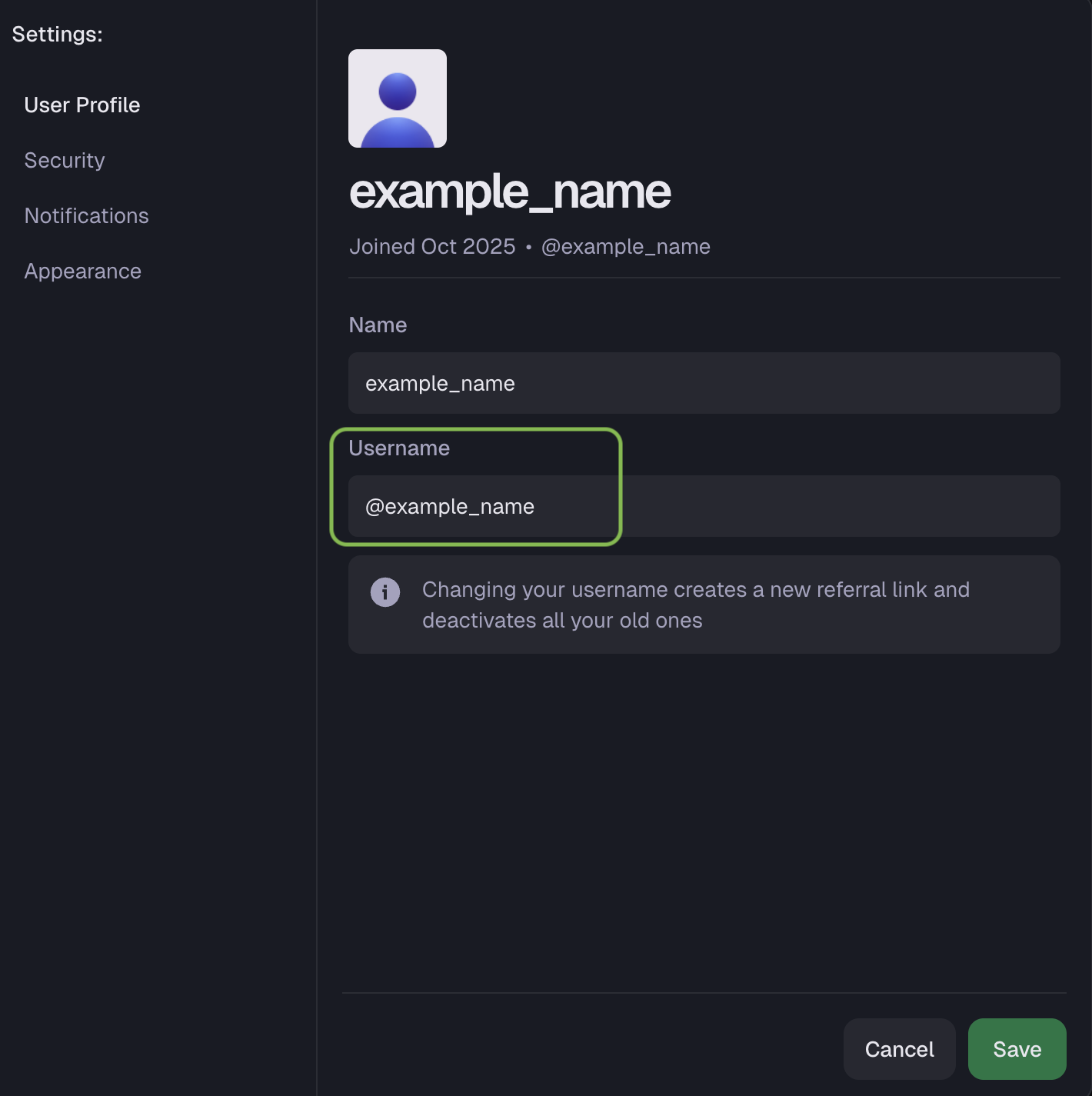Switch to the Security settings section

tap(65, 161)
